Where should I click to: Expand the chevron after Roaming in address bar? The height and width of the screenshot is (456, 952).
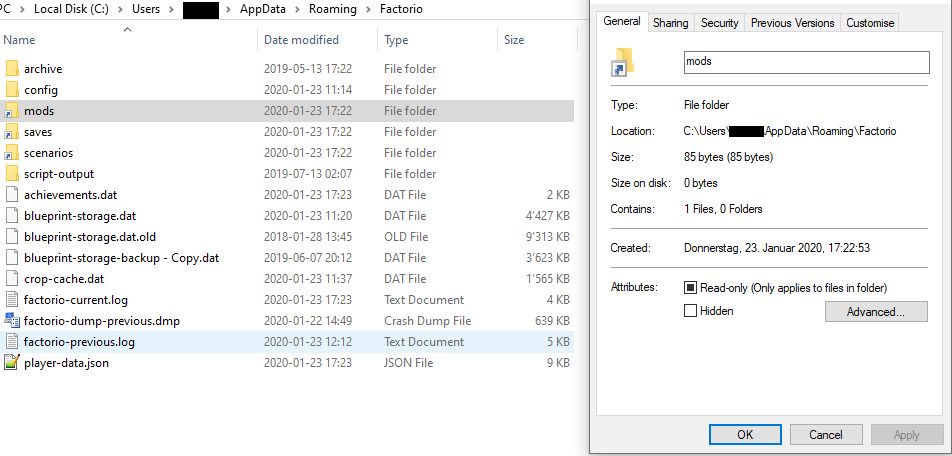coord(367,9)
